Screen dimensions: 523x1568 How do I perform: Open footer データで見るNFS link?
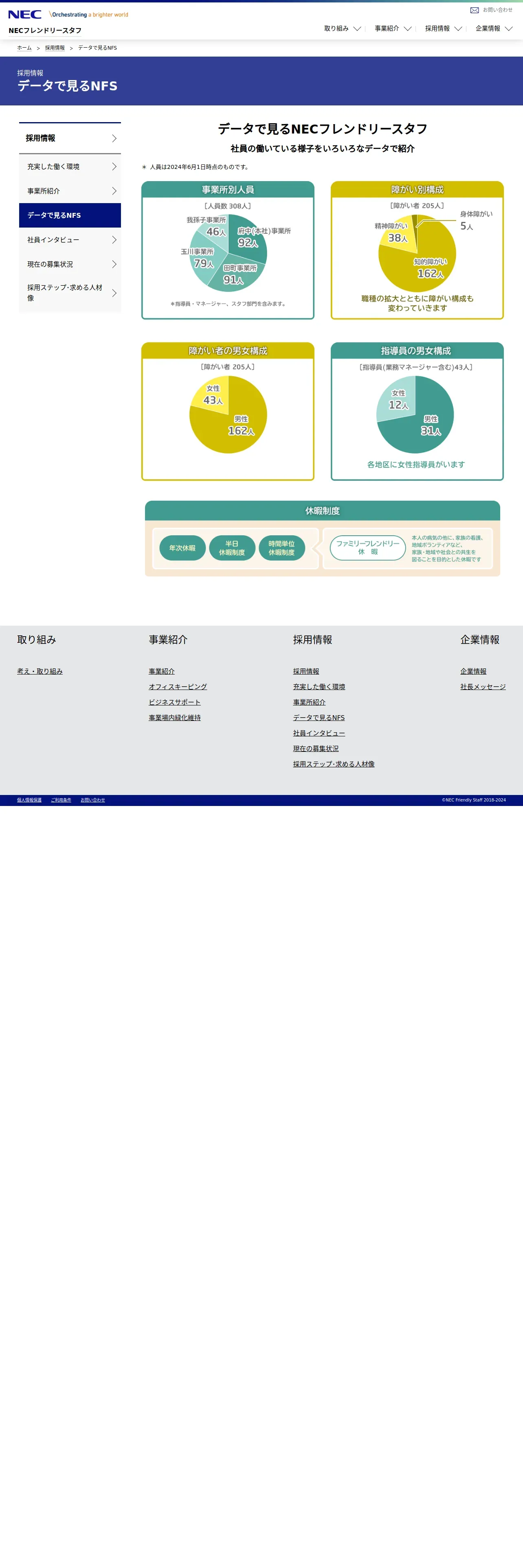click(319, 718)
